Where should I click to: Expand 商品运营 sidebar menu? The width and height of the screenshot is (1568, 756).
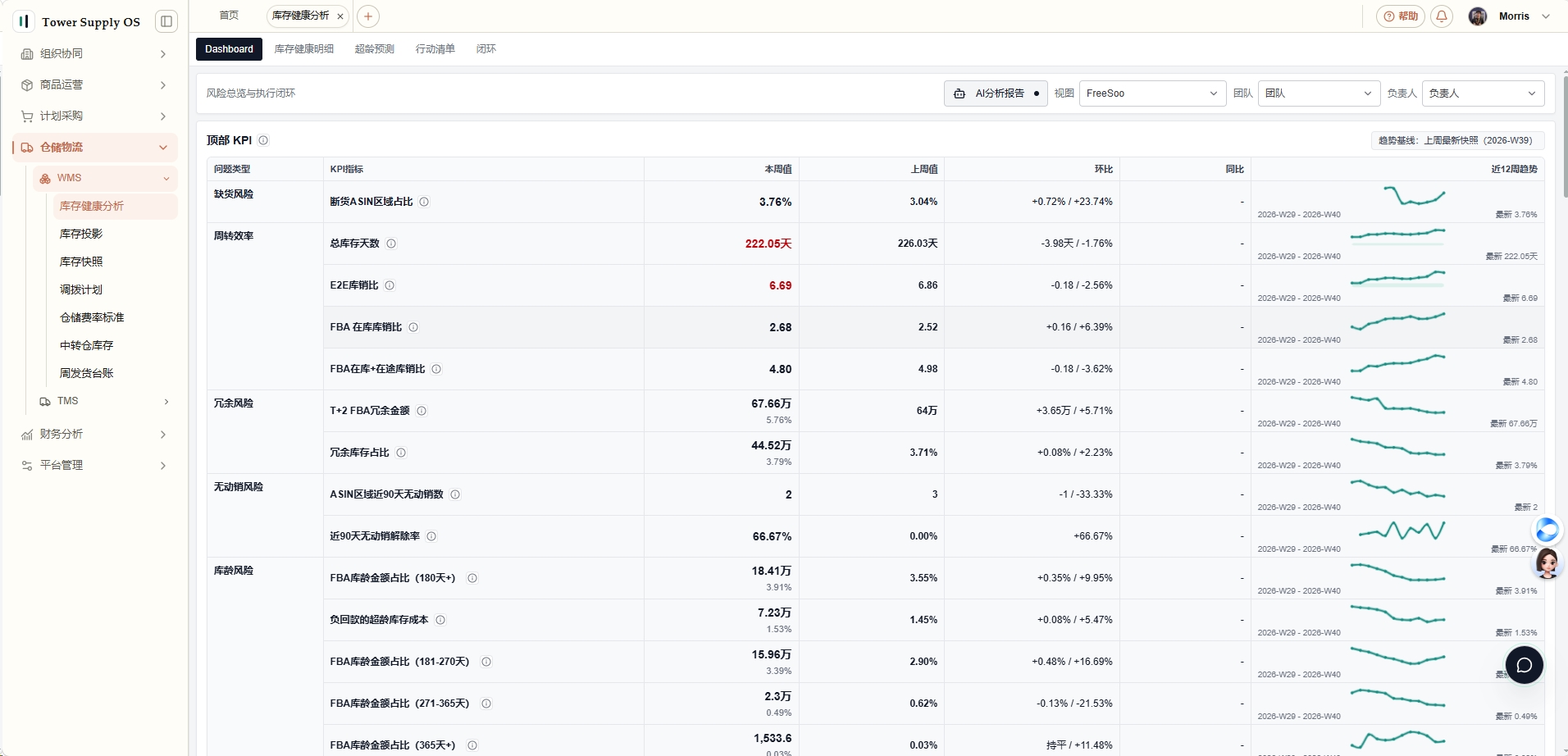pos(95,85)
